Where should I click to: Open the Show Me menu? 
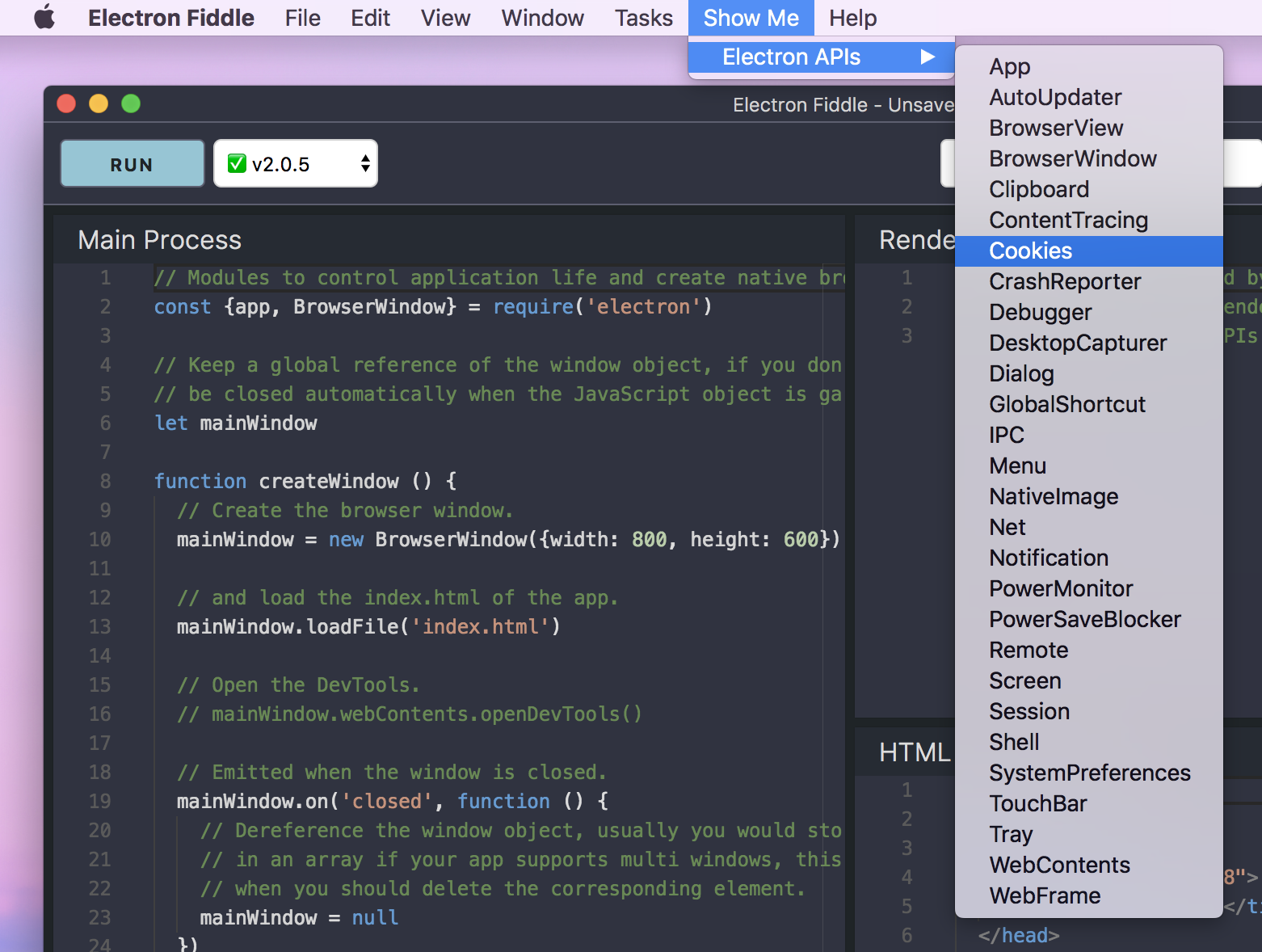(750, 17)
